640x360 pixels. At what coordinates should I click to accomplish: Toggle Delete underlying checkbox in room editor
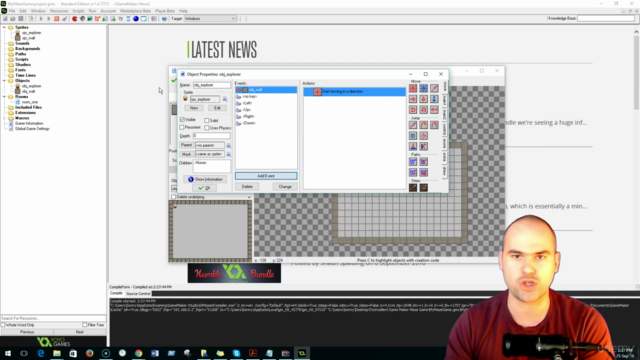(x=173, y=197)
